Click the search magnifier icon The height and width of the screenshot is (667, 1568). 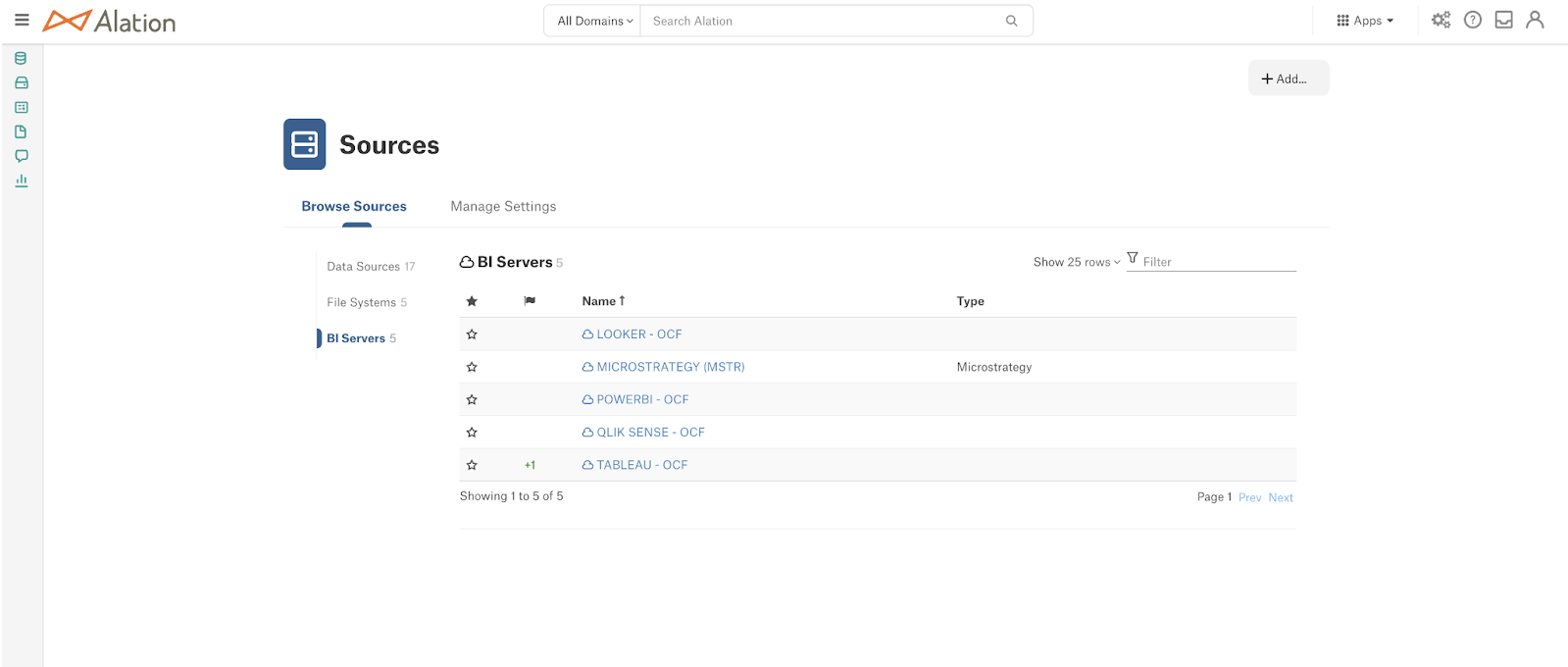pyautogui.click(x=1011, y=21)
